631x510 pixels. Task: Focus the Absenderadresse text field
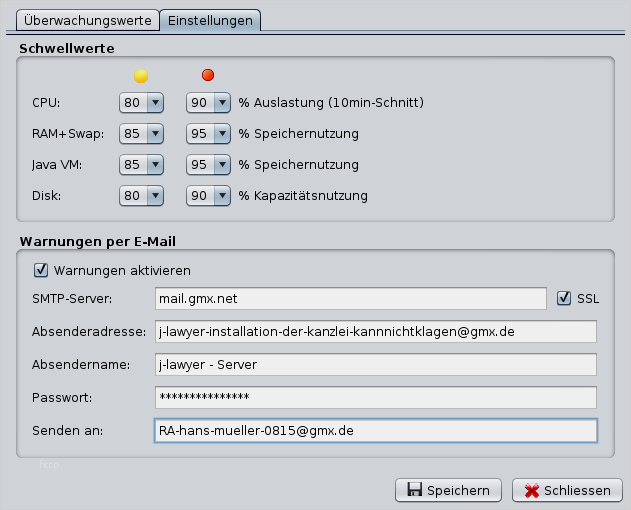[375, 331]
